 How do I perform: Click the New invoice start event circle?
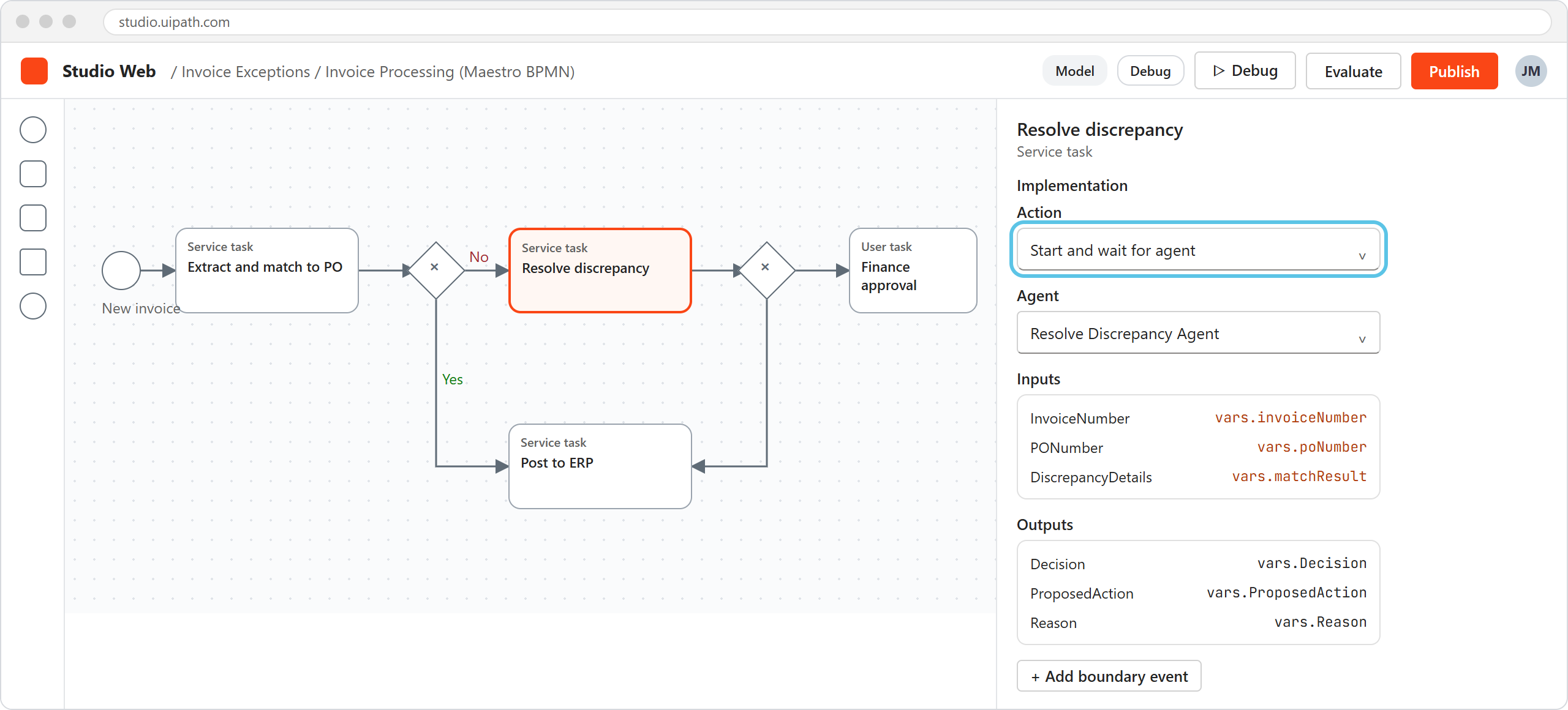[x=121, y=270]
